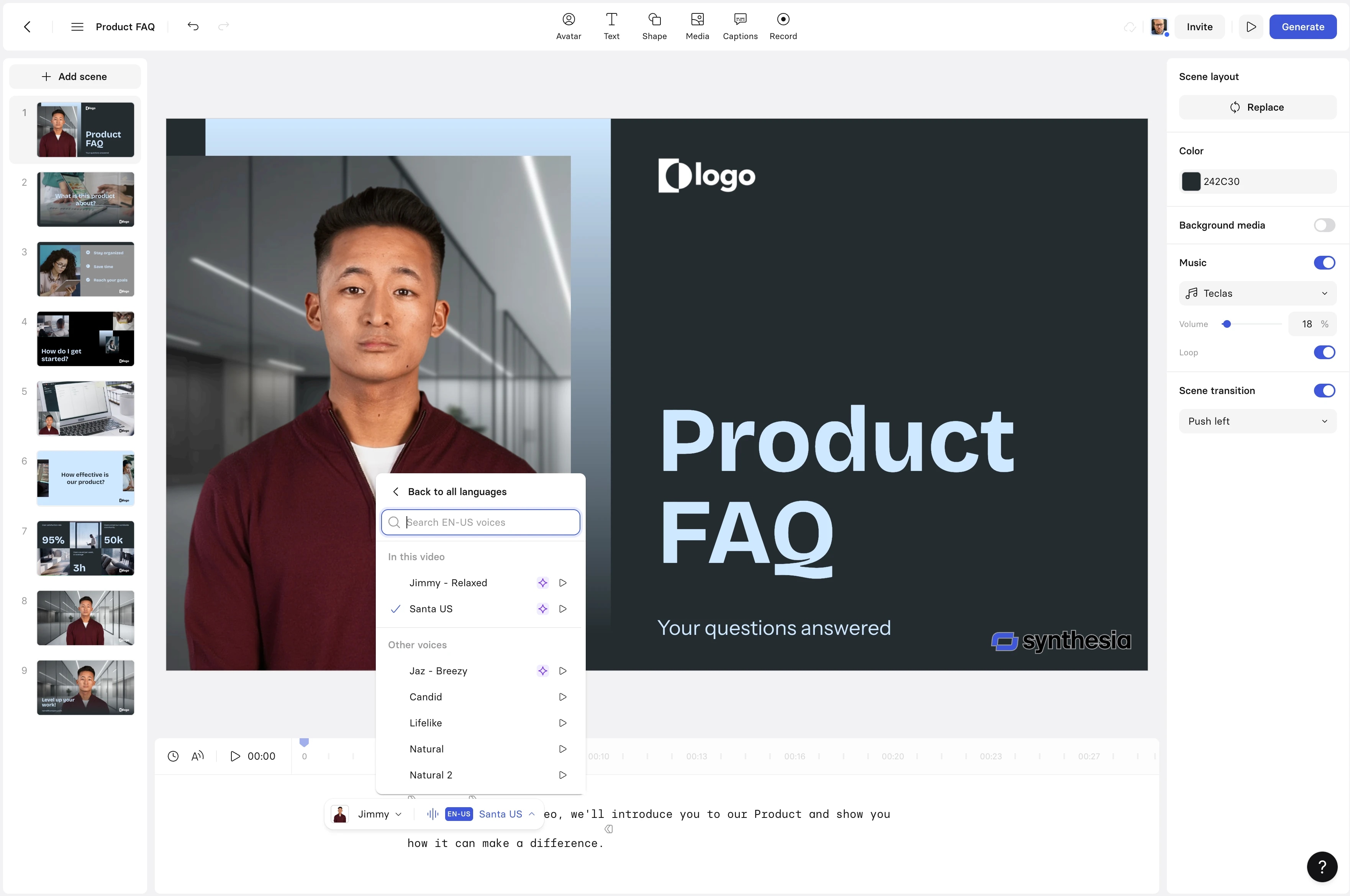Click the Record icon

[782, 20]
